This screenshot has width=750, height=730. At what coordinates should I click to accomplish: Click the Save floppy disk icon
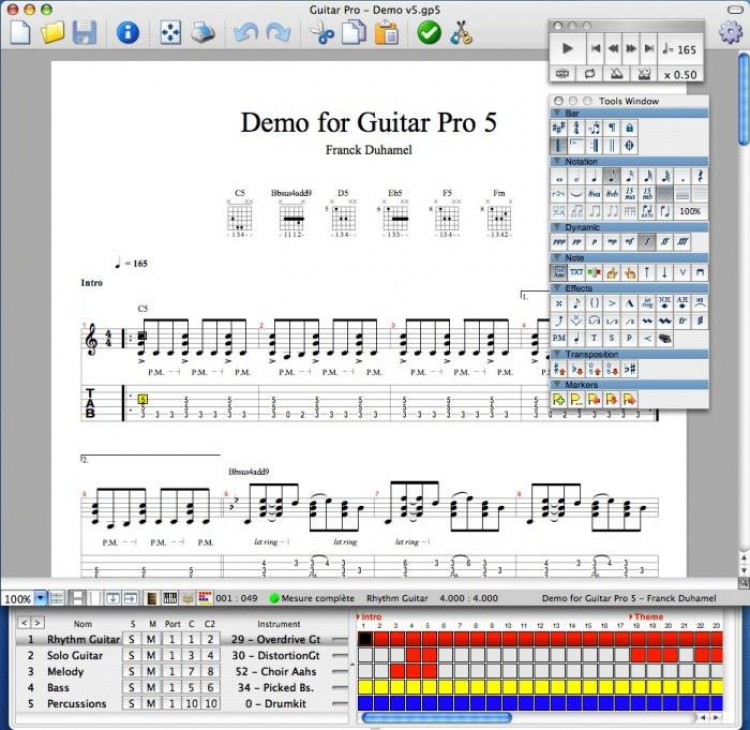[x=84, y=33]
